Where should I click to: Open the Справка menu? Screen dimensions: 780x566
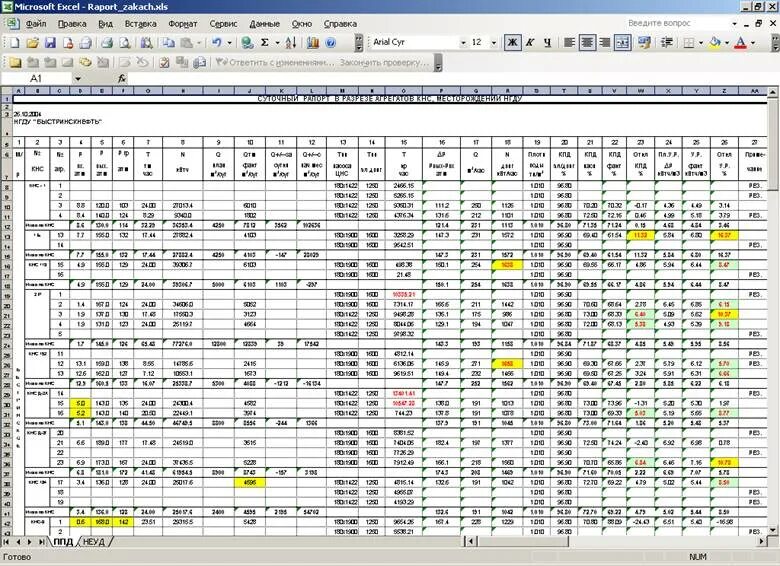[340, 23]
